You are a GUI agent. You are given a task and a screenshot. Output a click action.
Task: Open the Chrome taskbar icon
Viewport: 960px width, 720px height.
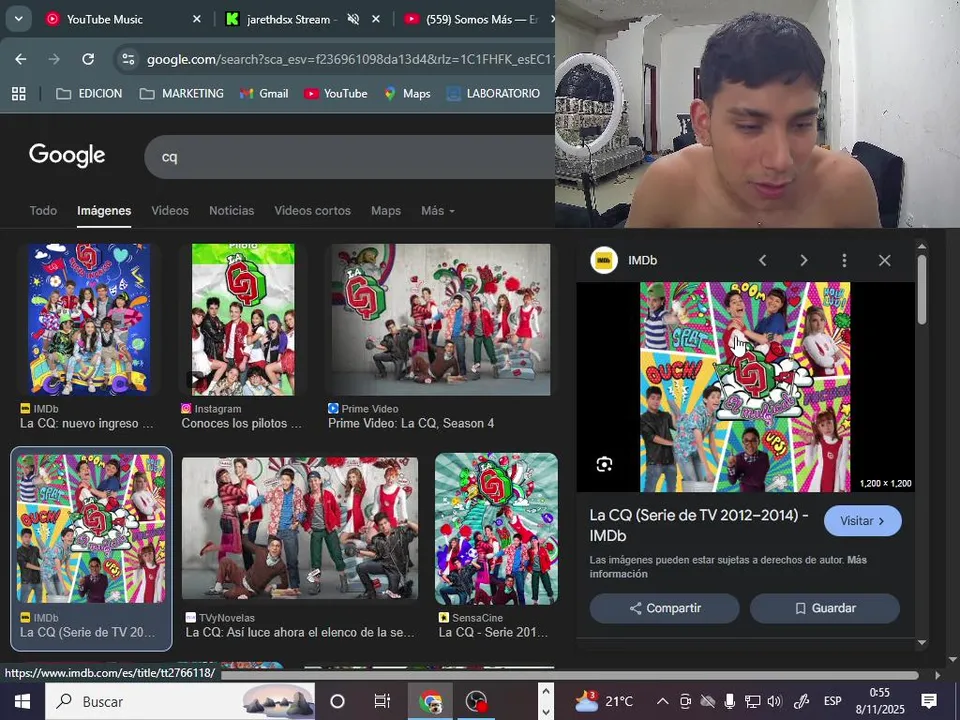click(x=430, y=701)
